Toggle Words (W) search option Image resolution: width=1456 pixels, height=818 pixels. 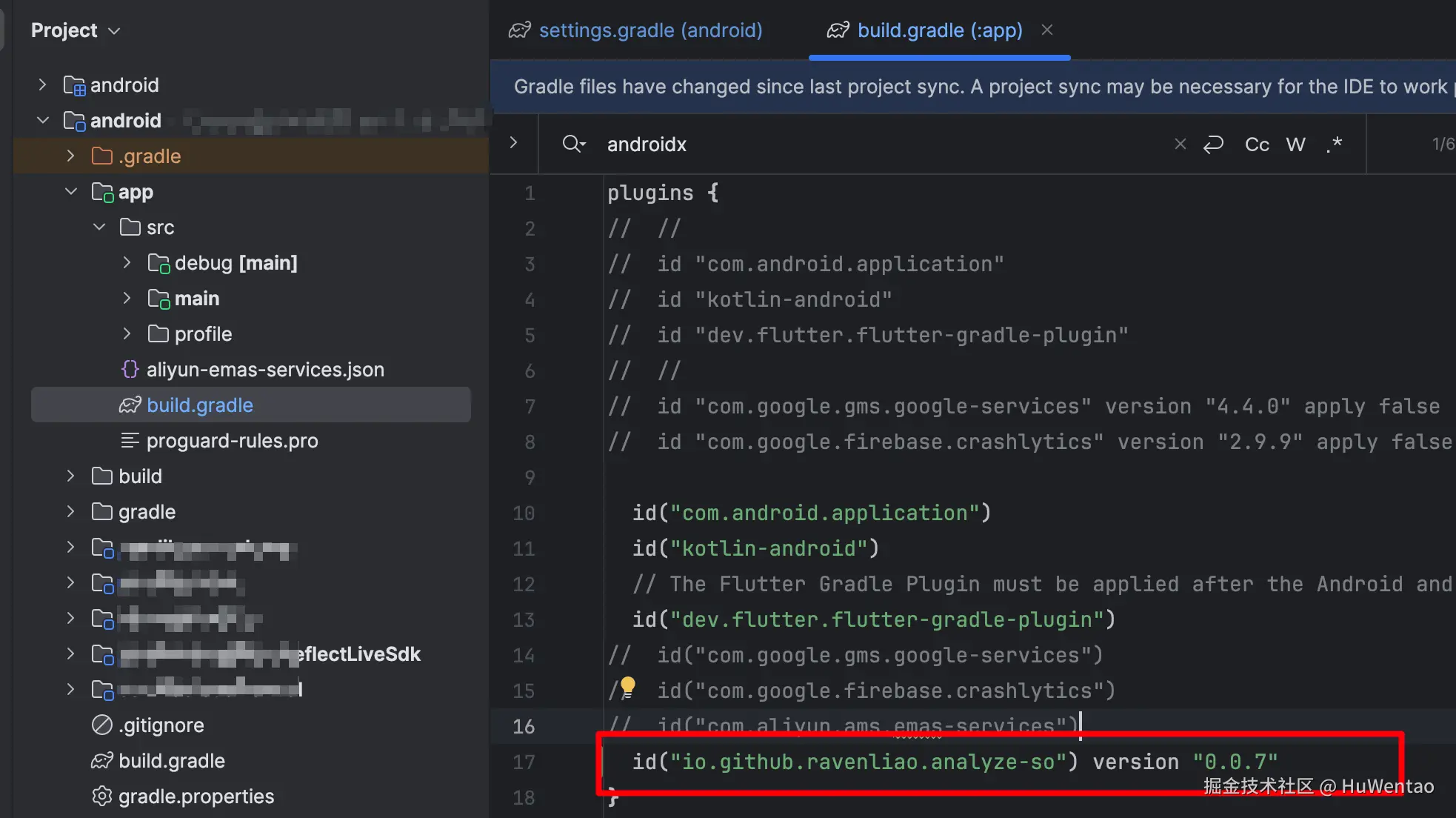click(1295, 144)
